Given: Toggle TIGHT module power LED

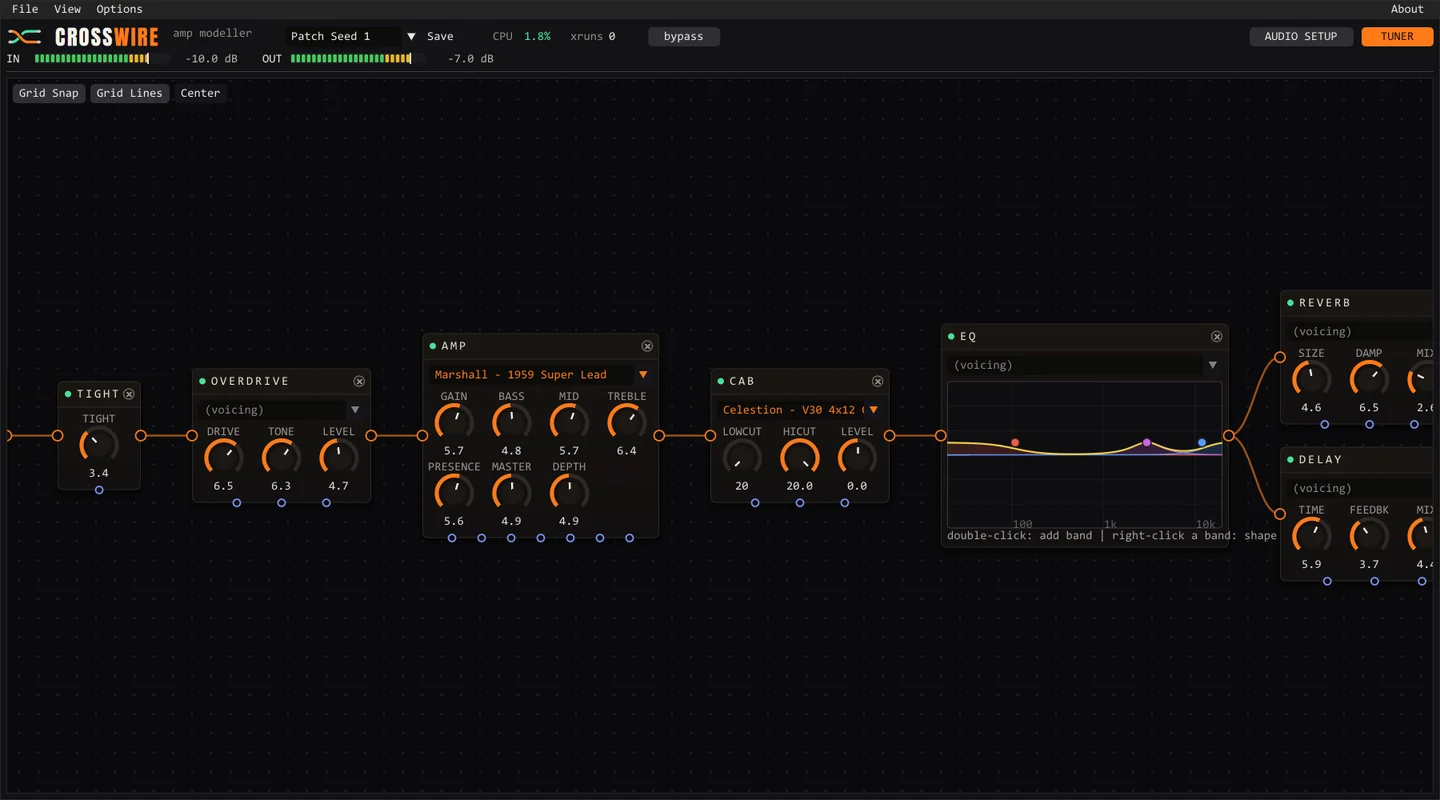Looking at the screenshot, I should point(68,394).
